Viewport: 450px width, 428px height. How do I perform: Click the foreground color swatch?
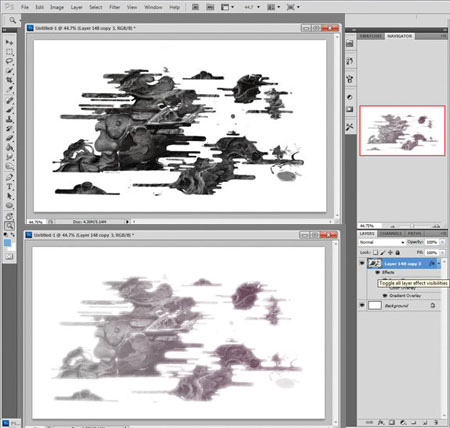[x=7, y=243]
